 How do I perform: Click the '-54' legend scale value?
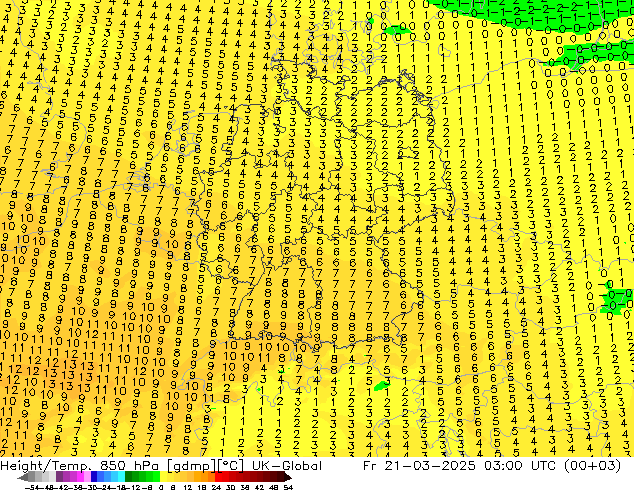tap(32, 487)
